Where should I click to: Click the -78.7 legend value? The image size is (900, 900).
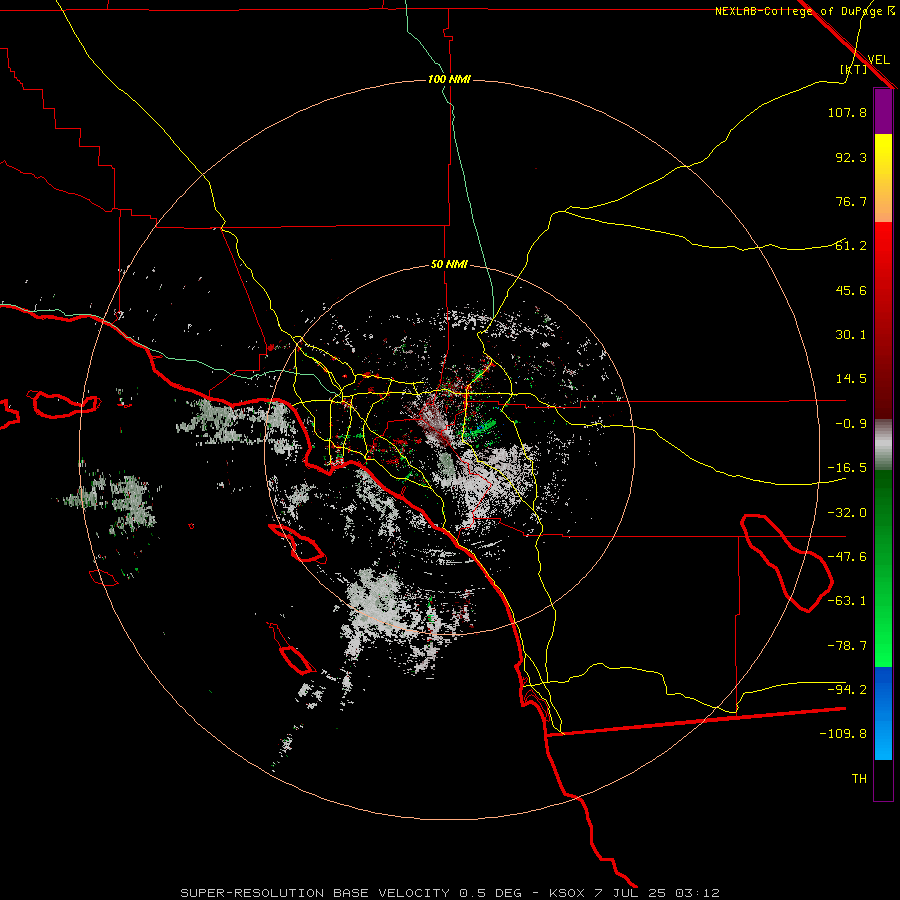tap(847, 646)
